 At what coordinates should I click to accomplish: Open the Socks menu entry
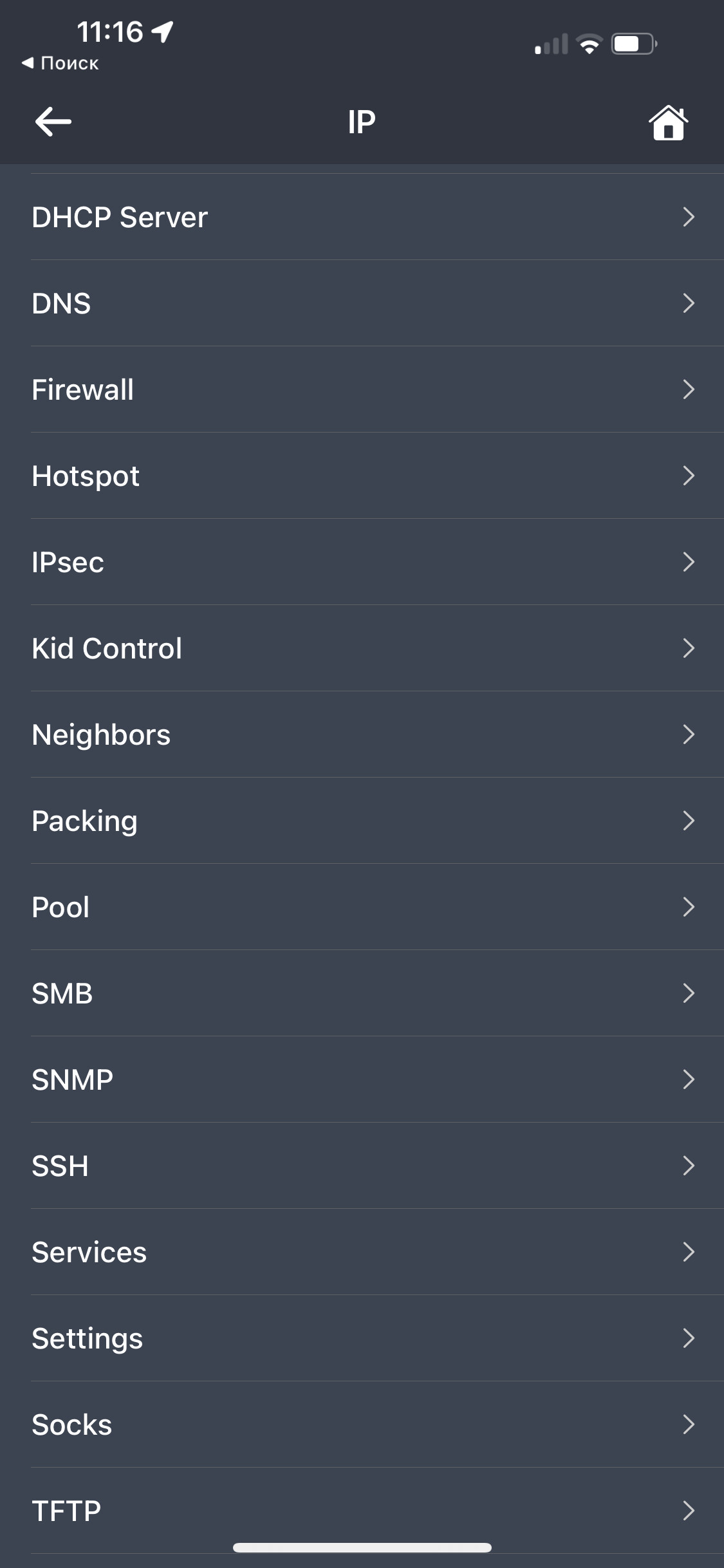click(362, 1424)
